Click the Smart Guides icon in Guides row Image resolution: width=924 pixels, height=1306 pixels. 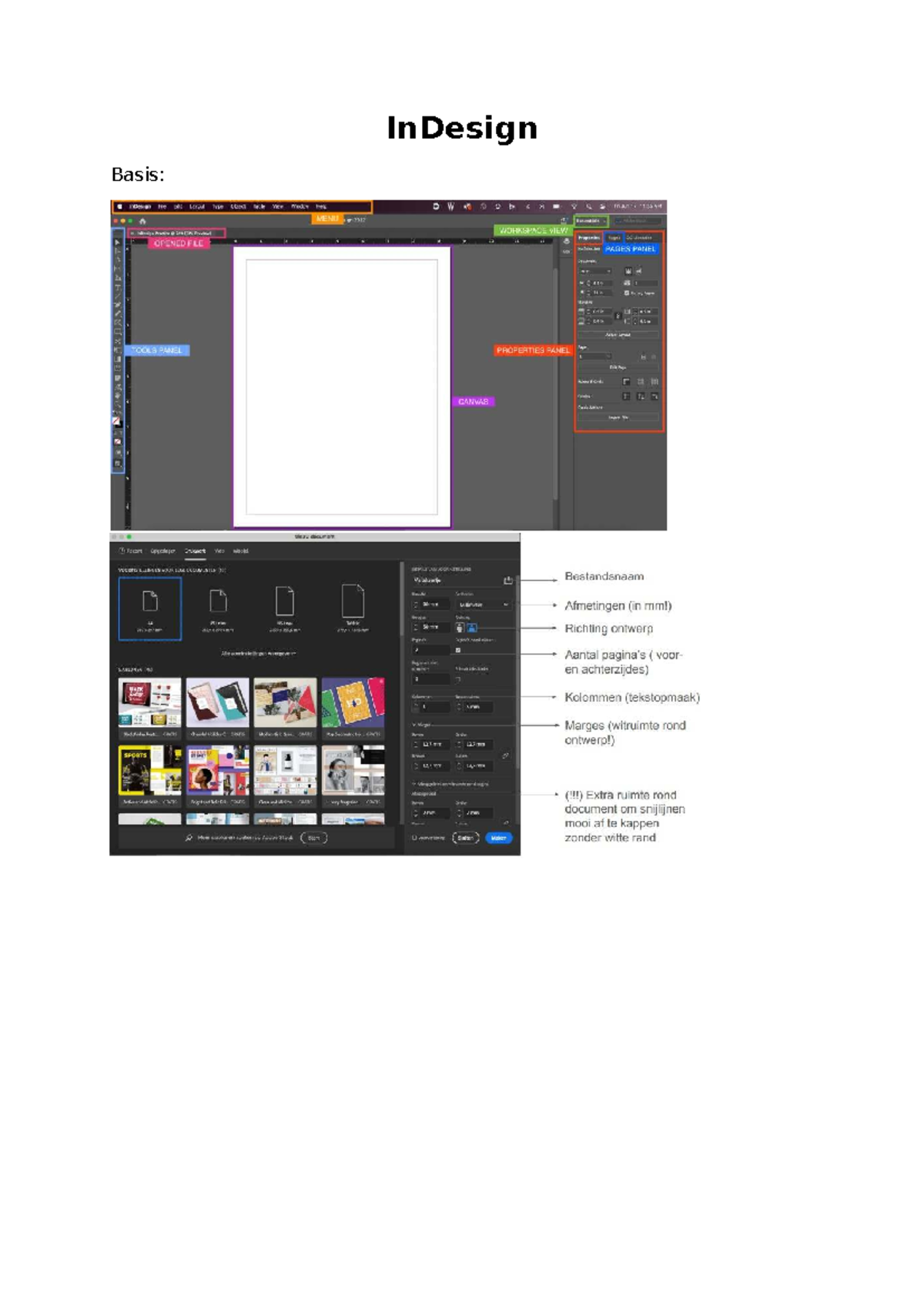tap(654, 397)
